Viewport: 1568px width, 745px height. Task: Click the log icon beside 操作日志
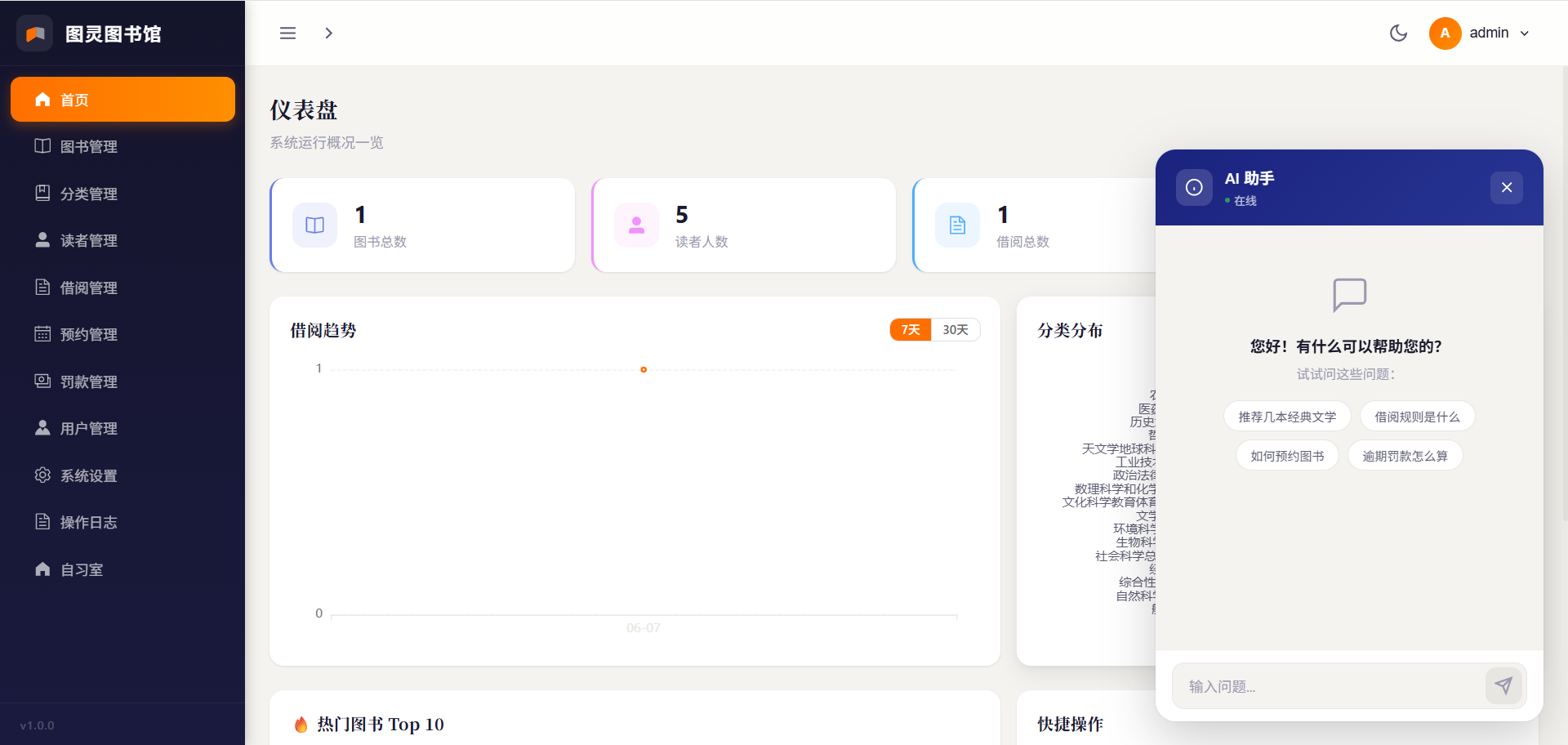(x=42, y=522)
